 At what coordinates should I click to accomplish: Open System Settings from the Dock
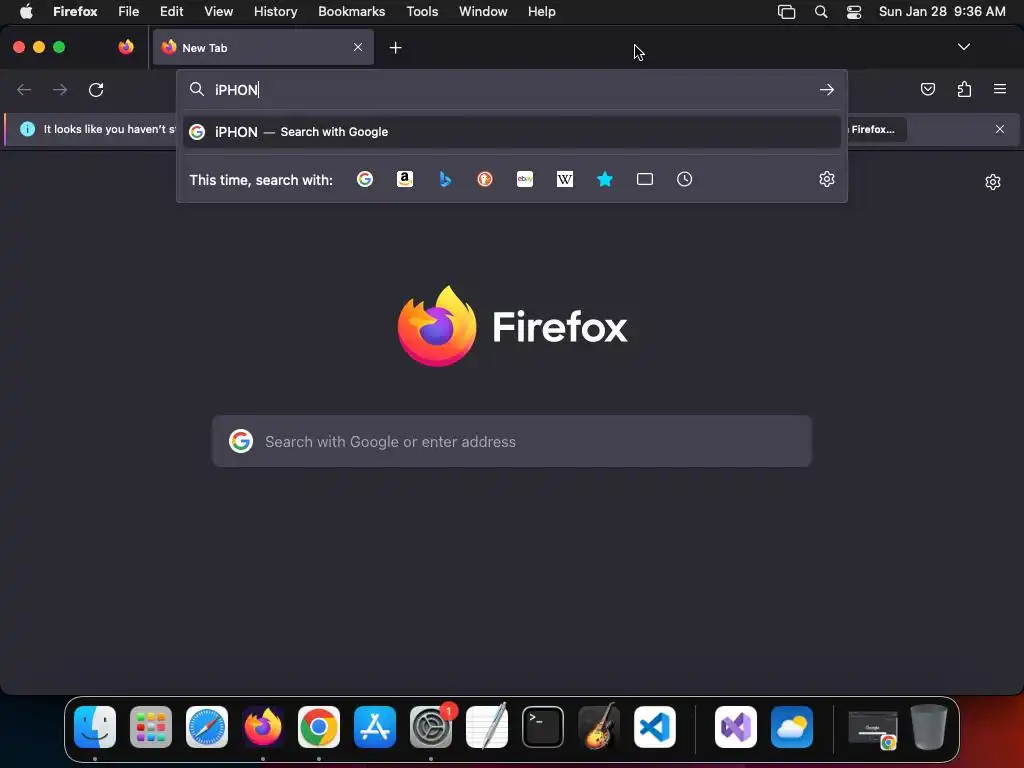click(x=431, y=727)
